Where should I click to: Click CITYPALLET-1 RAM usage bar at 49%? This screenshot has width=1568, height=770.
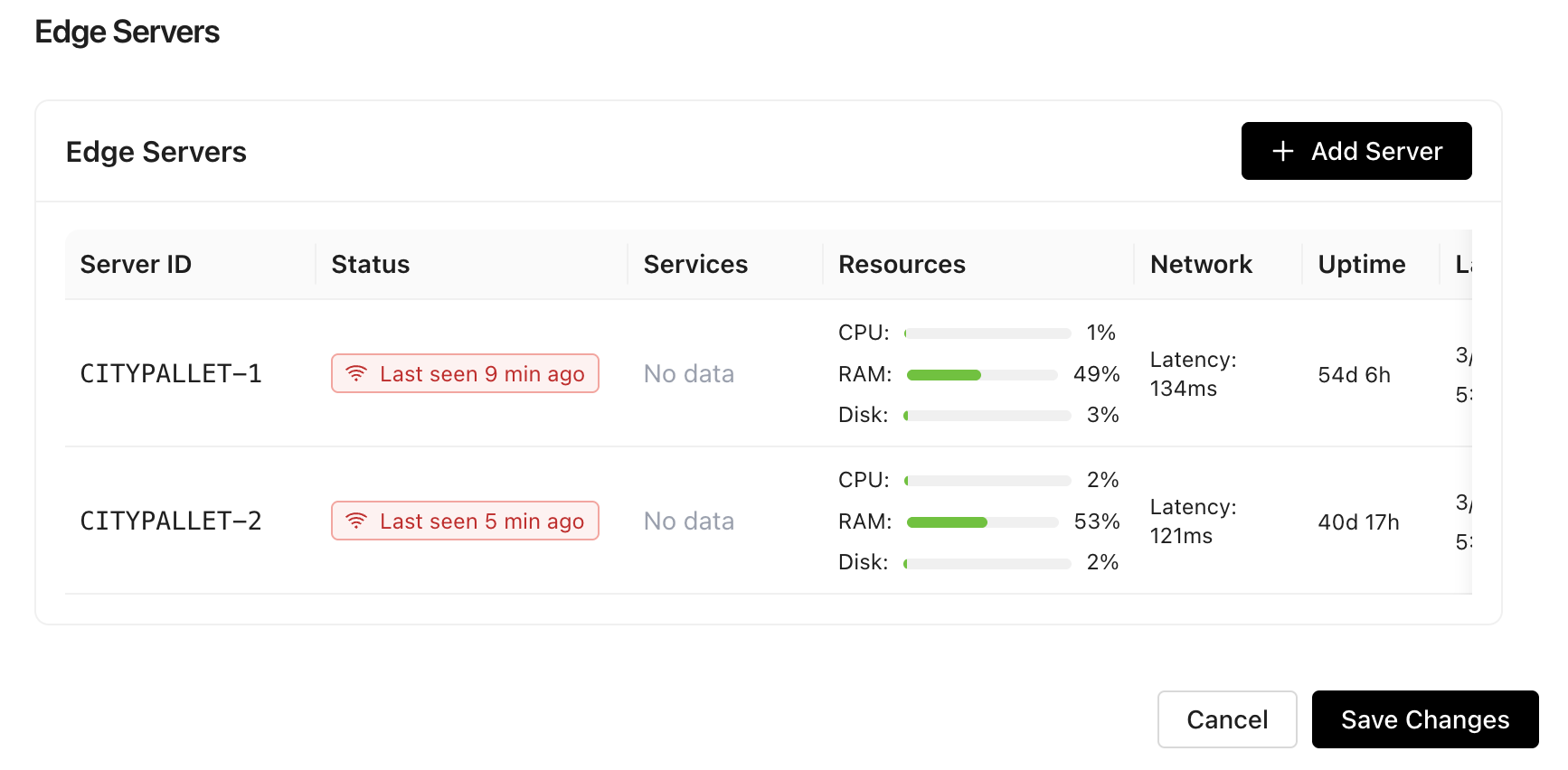982,375
